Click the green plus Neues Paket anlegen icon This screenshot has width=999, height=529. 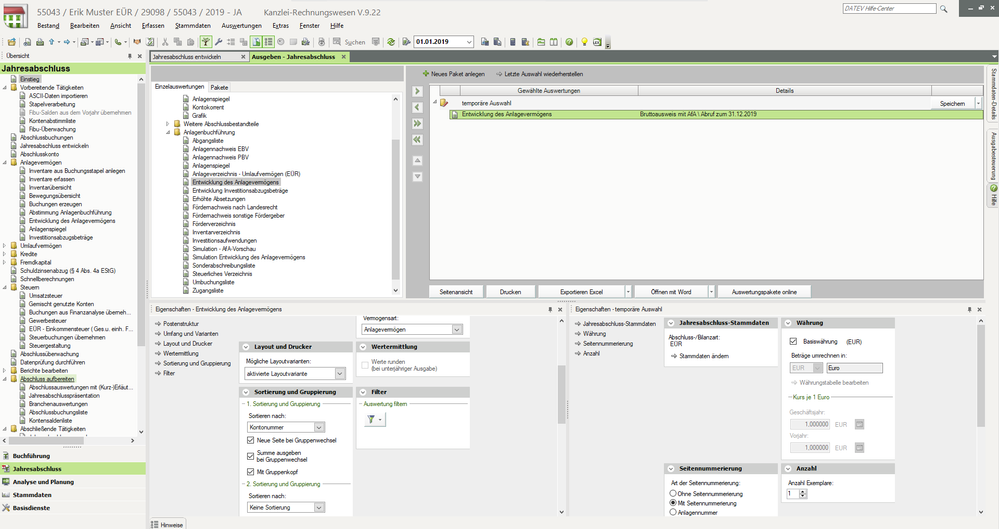[x=425, y=74]
